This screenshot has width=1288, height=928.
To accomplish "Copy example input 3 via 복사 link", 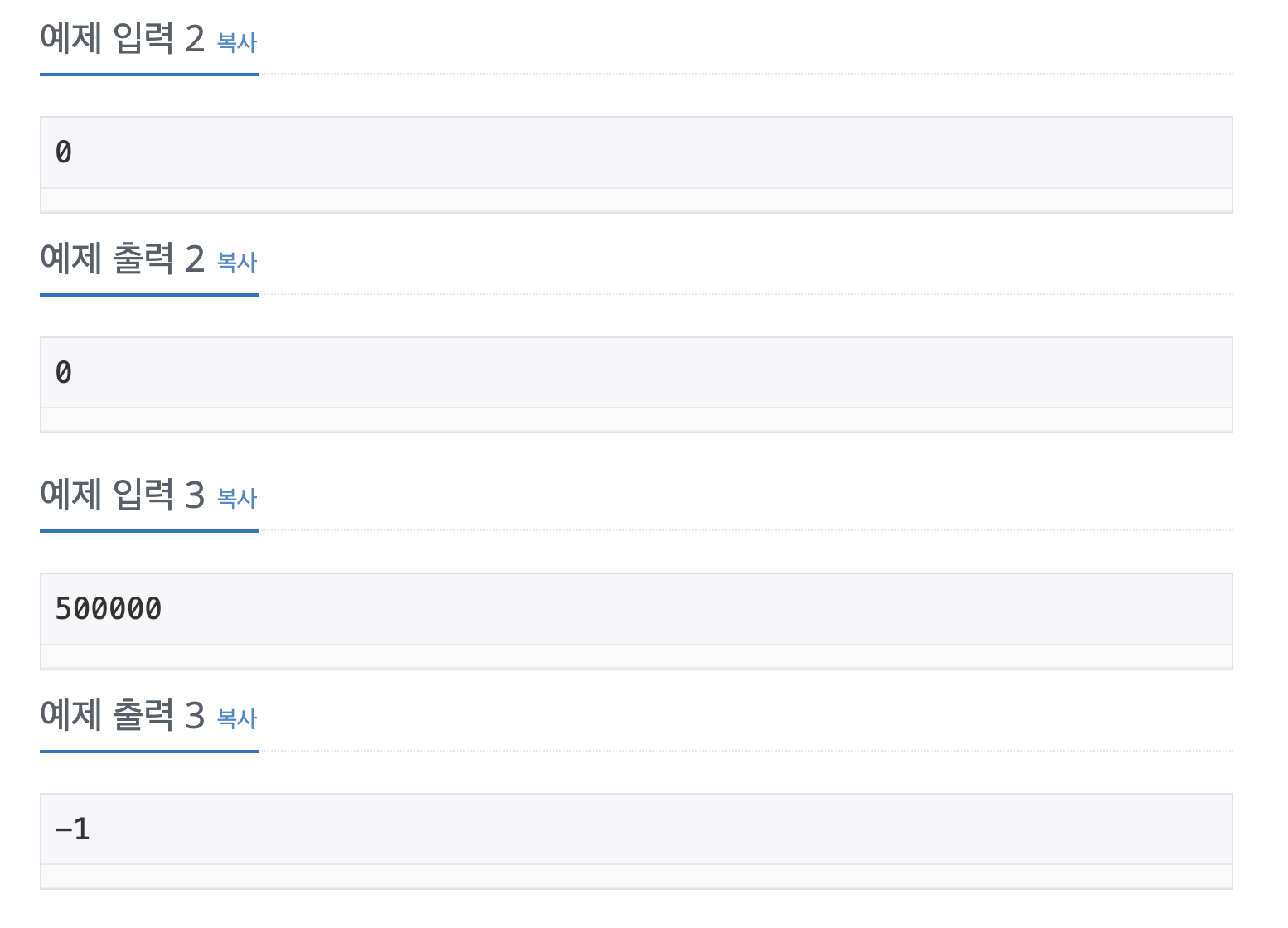I will pyautogui.click(x=237, y=498).
